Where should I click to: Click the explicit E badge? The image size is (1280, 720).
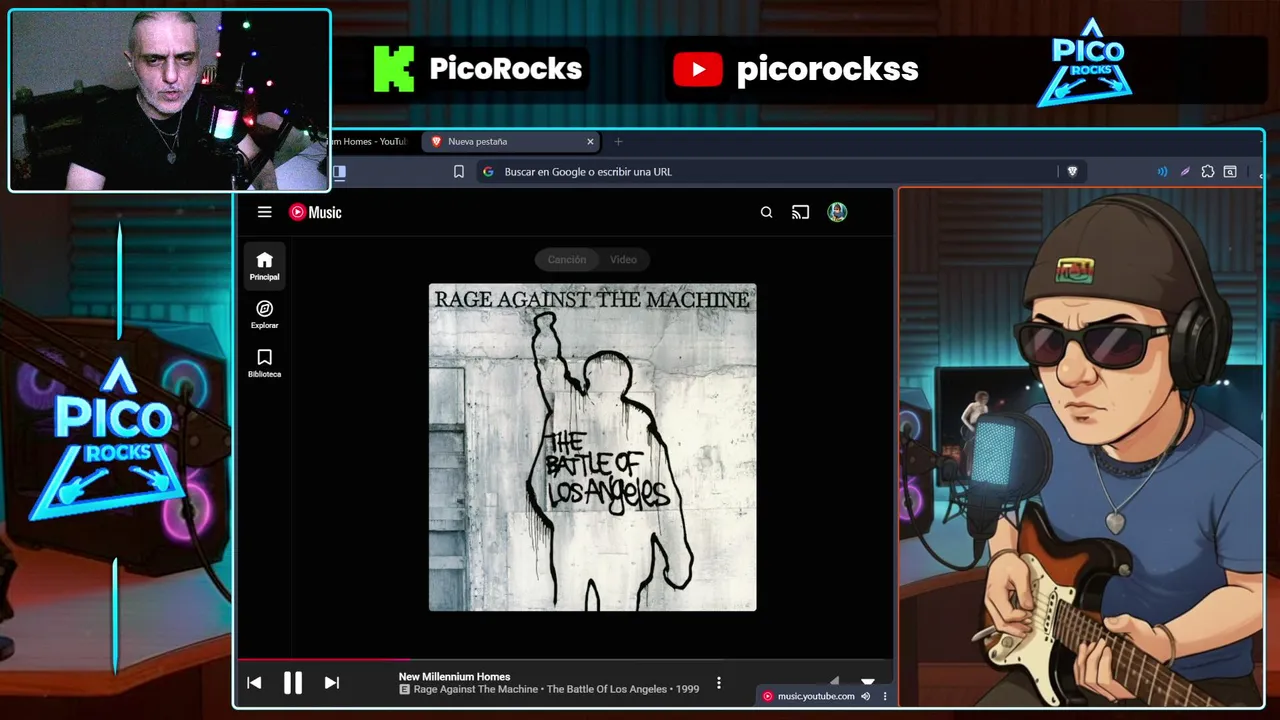point(404,690)
